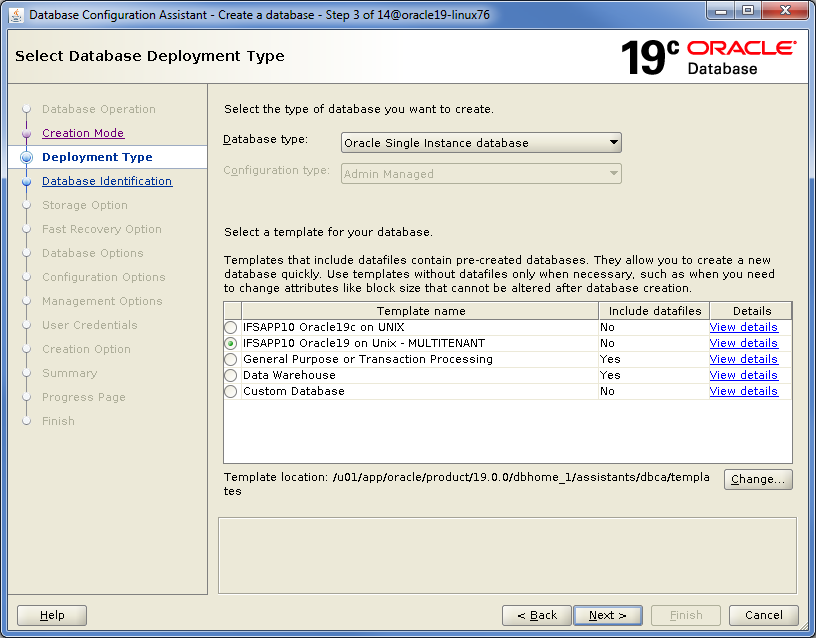
Task: Cancel the database configuration wizard
Action: click(763, 615)
